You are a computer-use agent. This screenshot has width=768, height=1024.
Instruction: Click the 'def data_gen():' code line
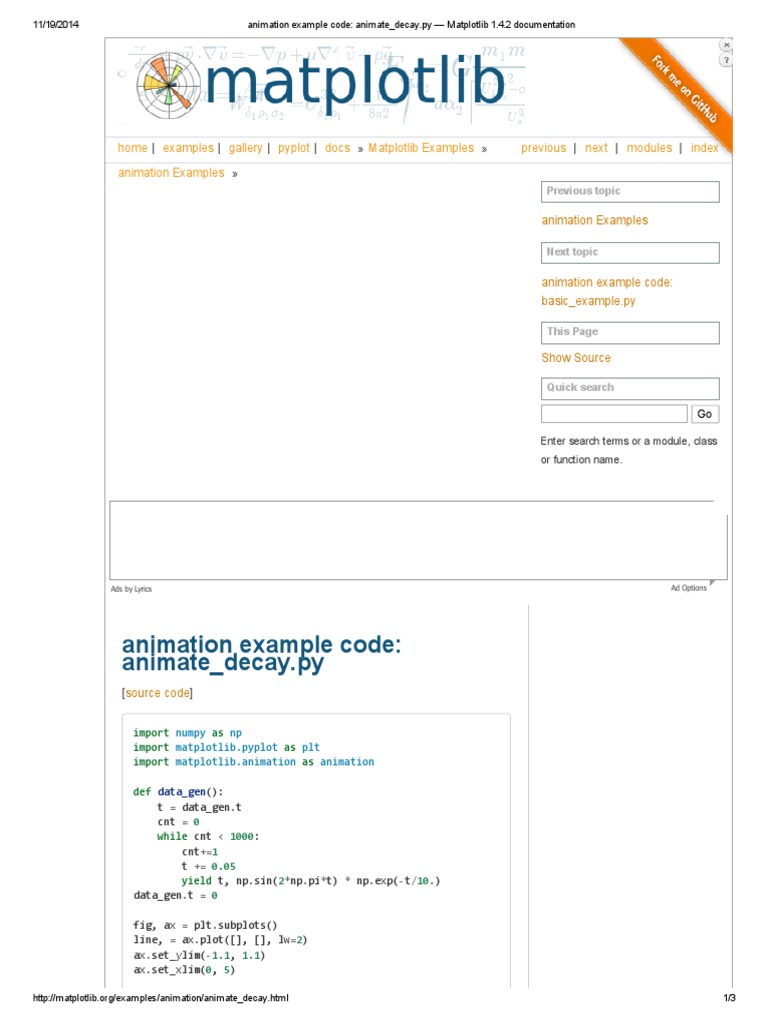[178, 792]
